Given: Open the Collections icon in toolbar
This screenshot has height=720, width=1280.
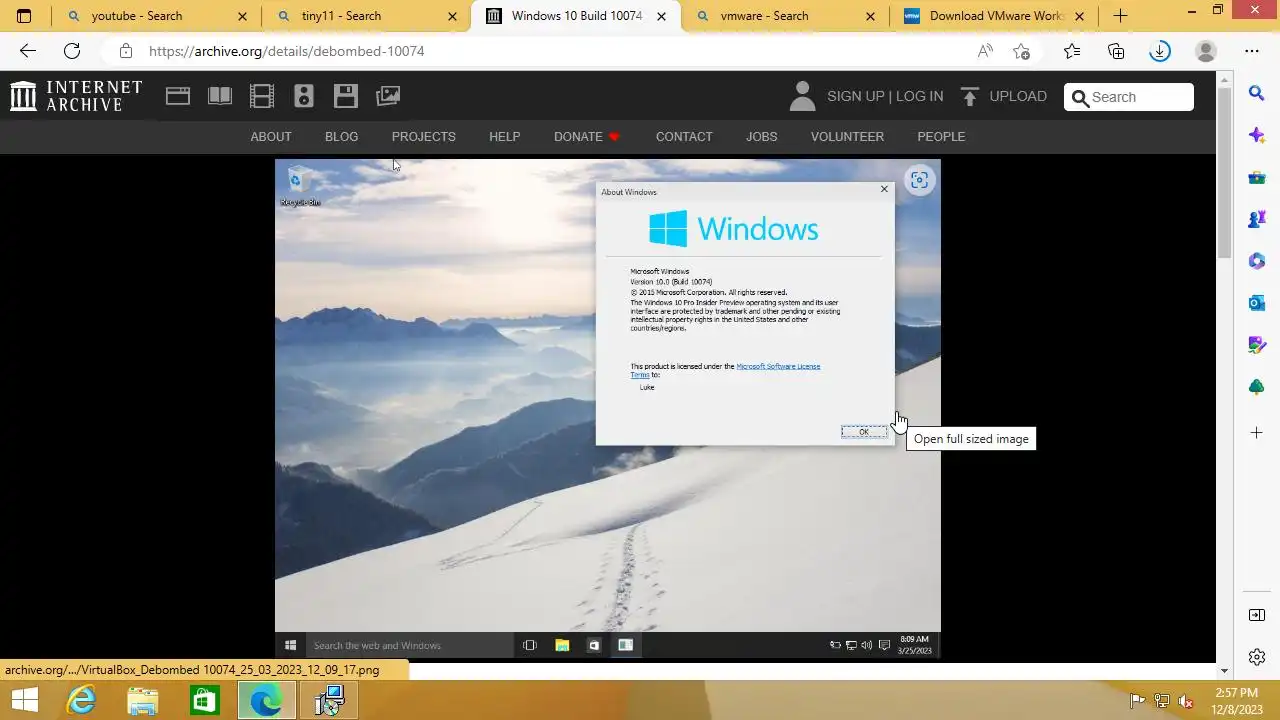Looking at the screenshot, I should (1116, 51).
